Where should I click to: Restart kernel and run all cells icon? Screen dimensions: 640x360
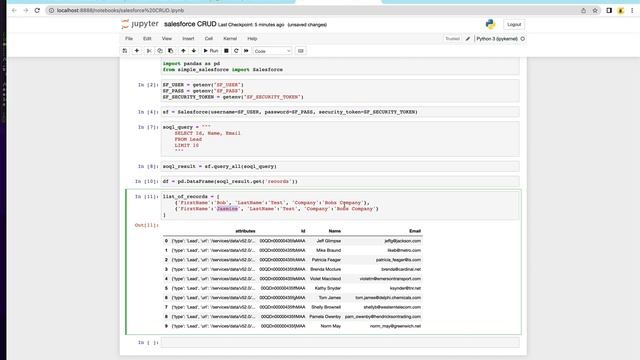point(246,51)
